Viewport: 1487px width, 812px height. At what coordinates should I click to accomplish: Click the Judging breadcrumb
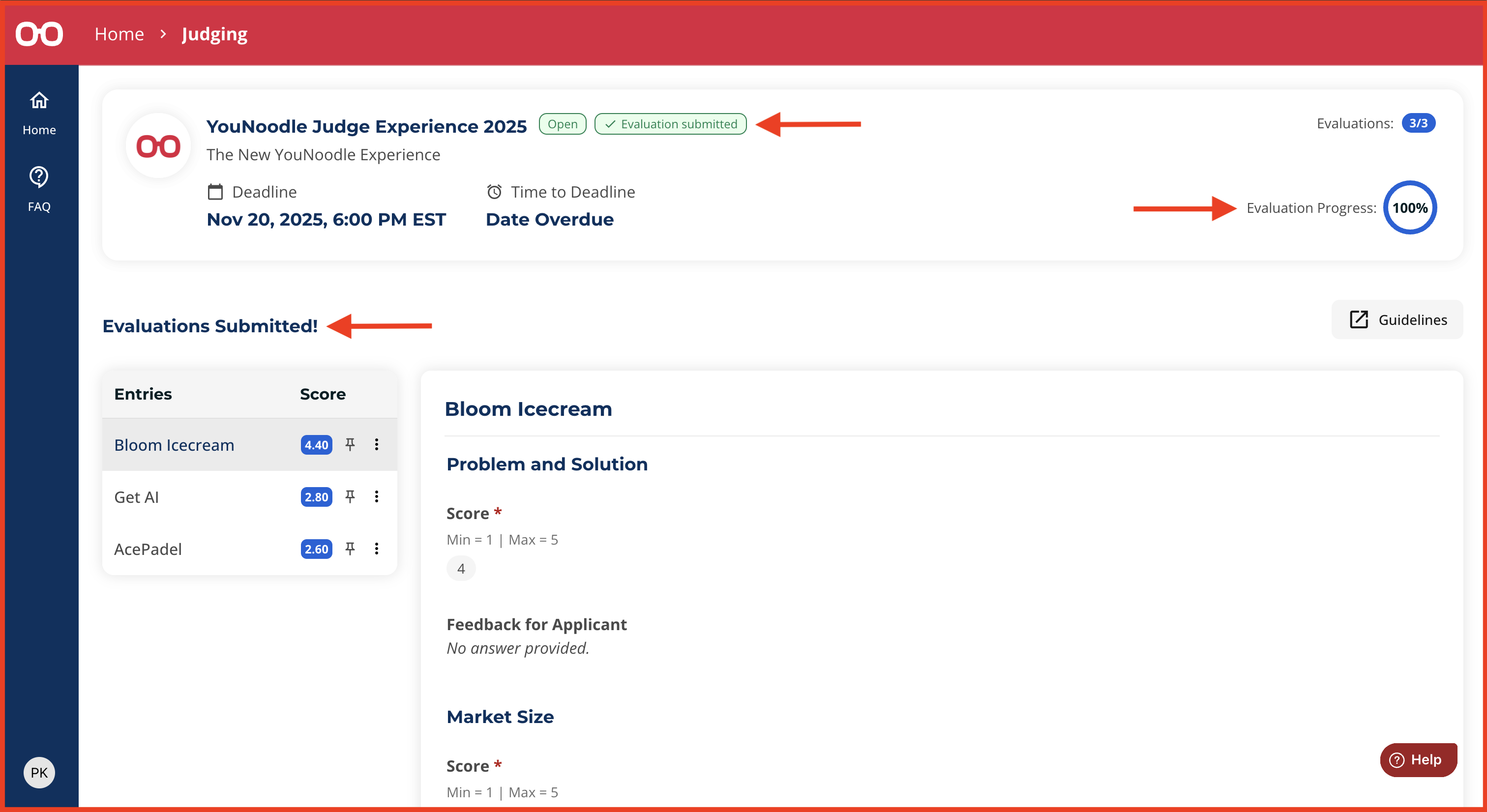(214, 34)
